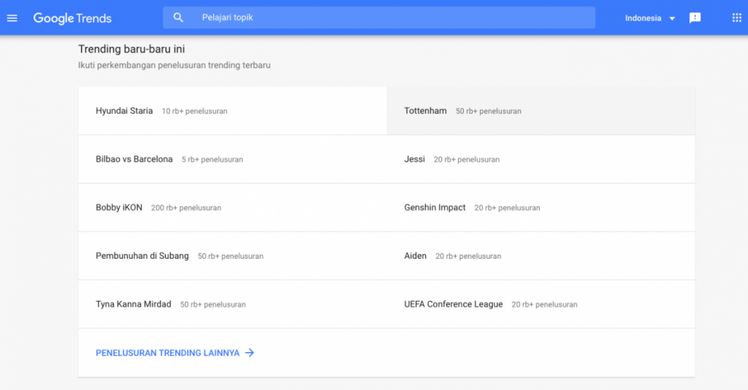The height and width of the screenshot is (390, 748).
Task: Click the dropdown arrow beside Indonesia
Action: point(672,19)
